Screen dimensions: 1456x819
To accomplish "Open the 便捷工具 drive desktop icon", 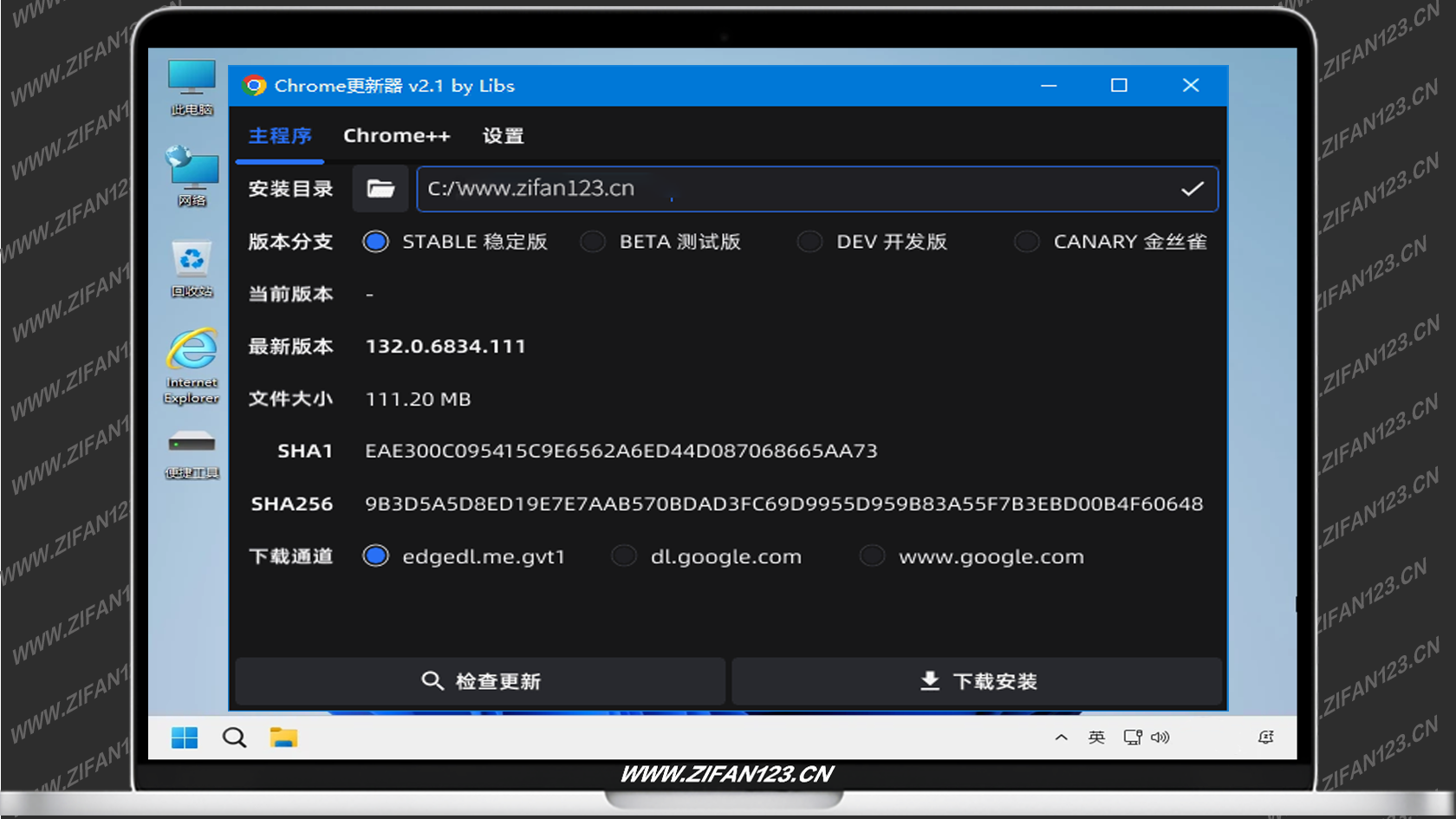I will [192, 454].
